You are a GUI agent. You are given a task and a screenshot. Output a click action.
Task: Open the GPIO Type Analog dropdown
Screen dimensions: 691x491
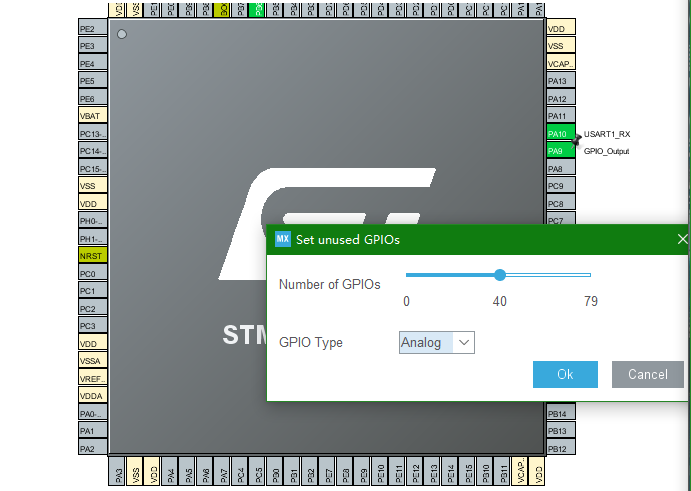[x=437, y=342]
